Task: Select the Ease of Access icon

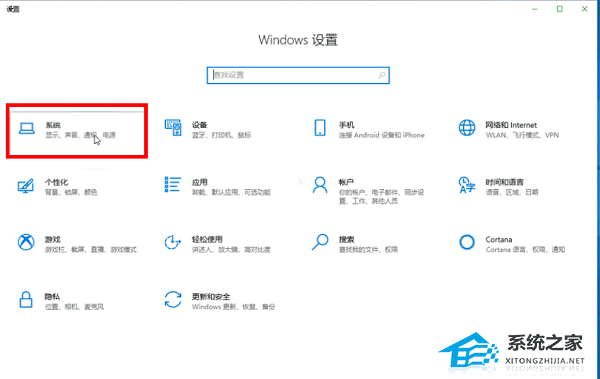Action: coord(173,242)
